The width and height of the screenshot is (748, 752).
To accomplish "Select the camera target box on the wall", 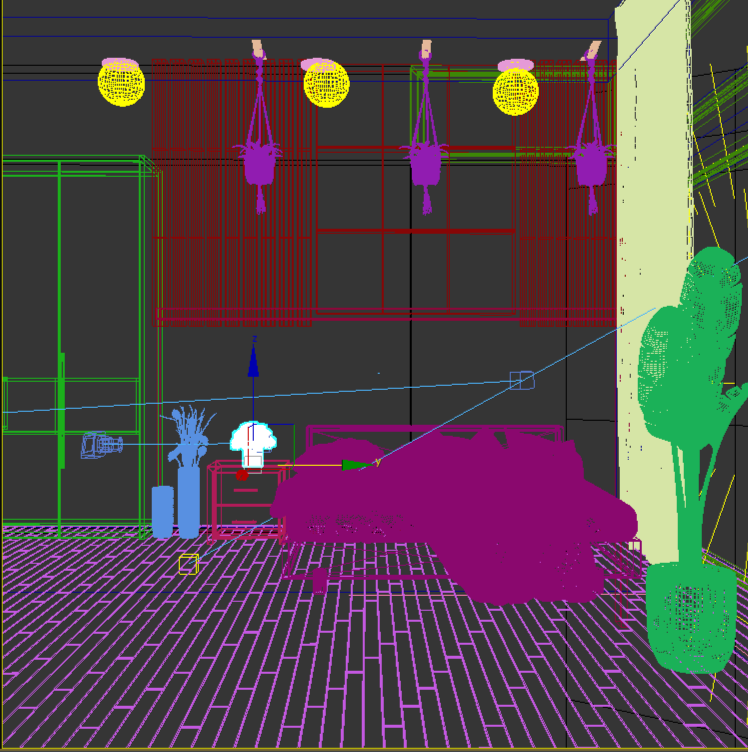I will click(x=522, y=380).
